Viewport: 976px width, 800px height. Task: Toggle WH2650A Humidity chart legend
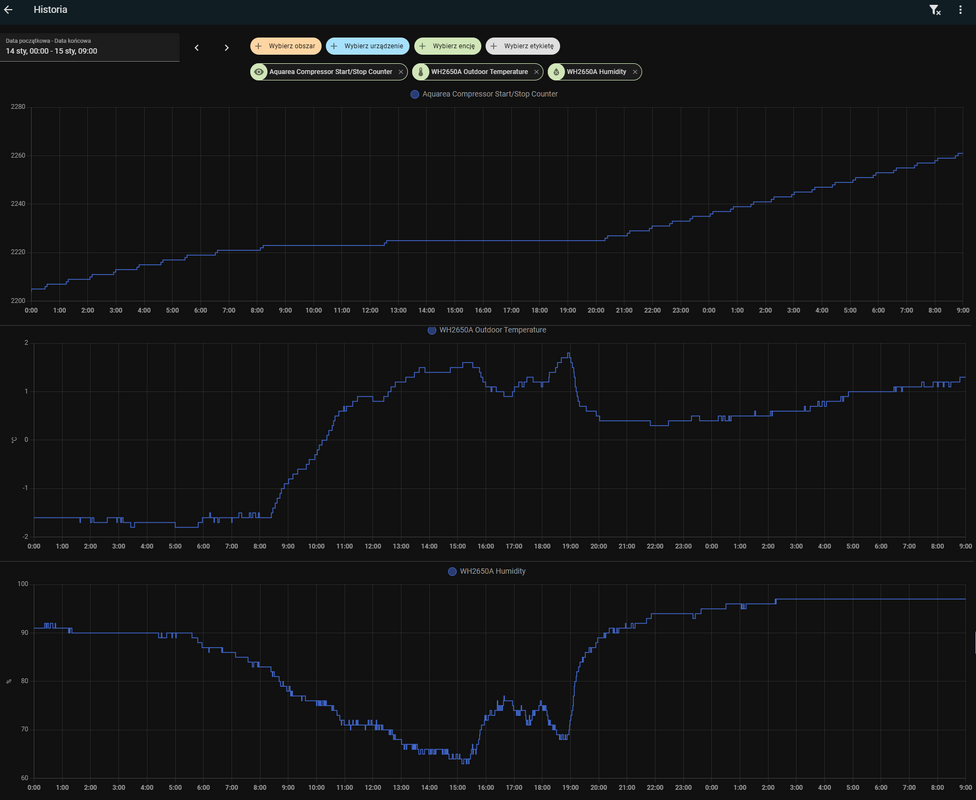point(487,571)
